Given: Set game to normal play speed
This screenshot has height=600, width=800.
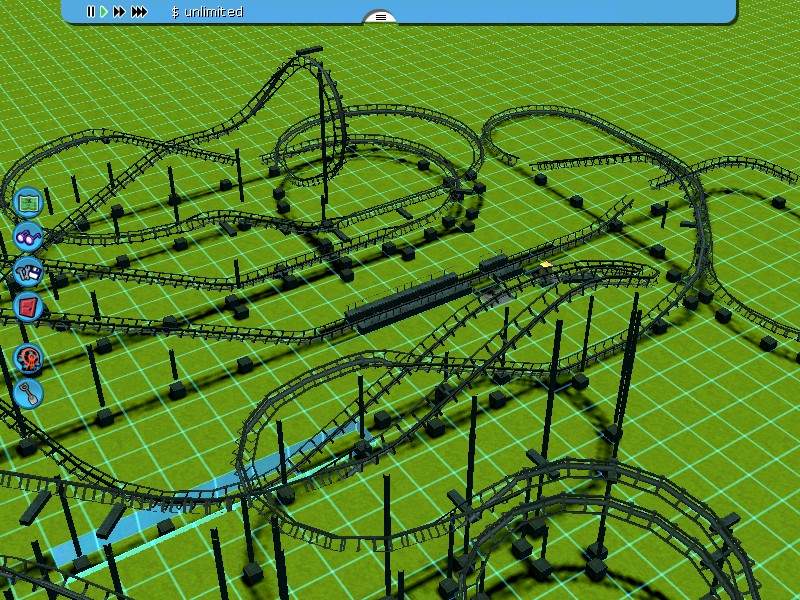Looking at the screenshot, I should pyautogui.click(x=103, y=12).
